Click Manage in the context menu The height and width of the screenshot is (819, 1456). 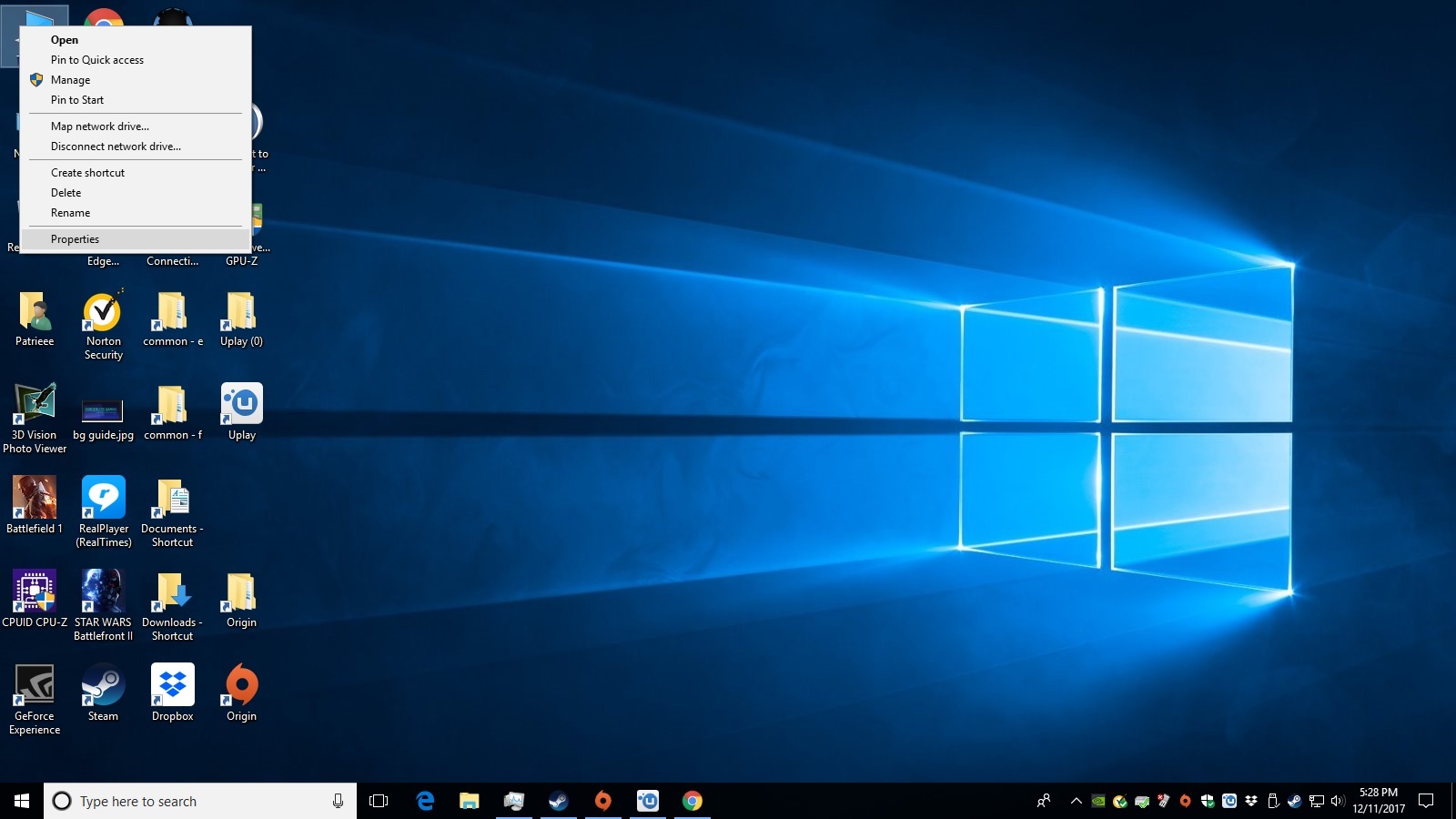(135, 80)
